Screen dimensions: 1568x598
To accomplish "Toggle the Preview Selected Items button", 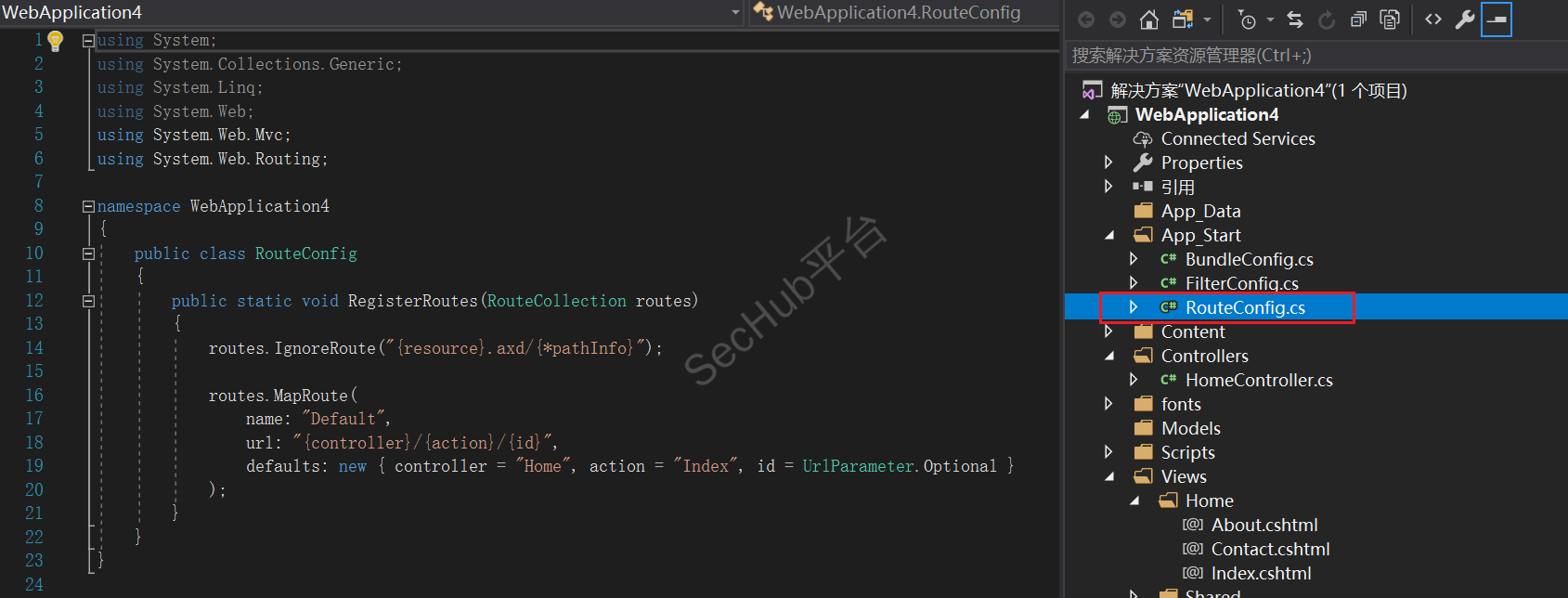I will (x=1497, y=19).
